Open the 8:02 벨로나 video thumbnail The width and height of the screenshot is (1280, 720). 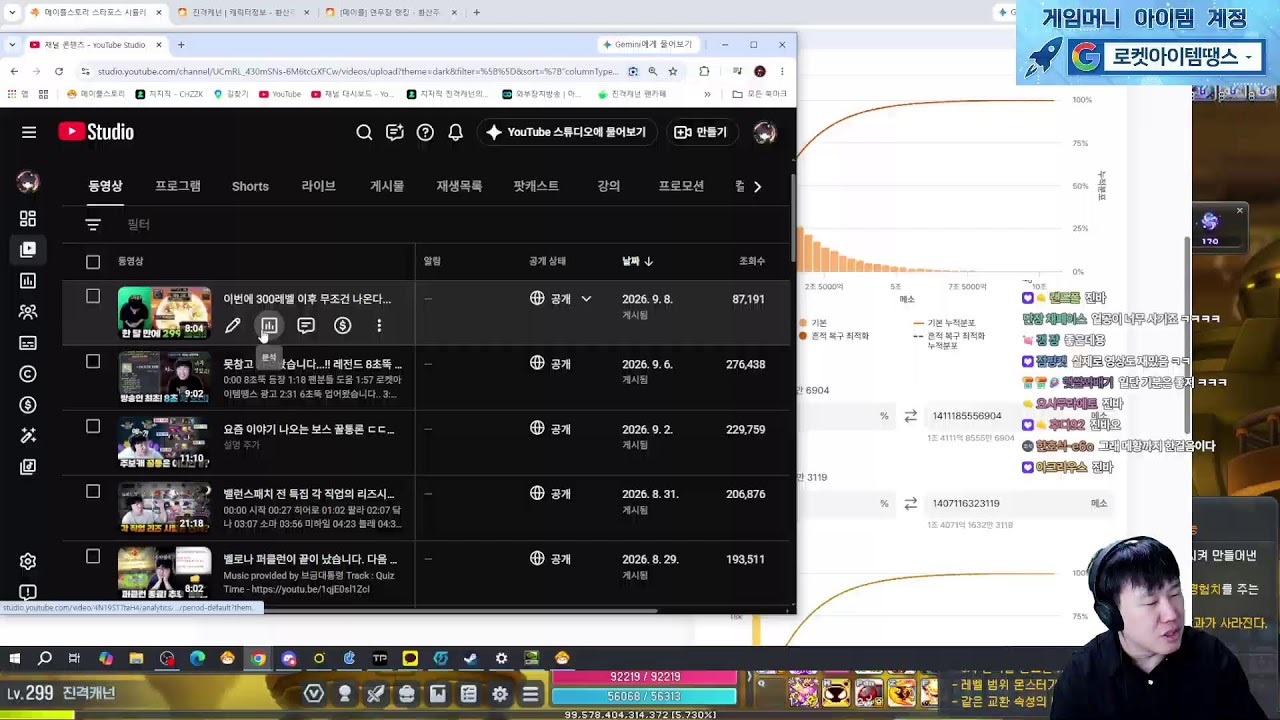click(164, 572)
